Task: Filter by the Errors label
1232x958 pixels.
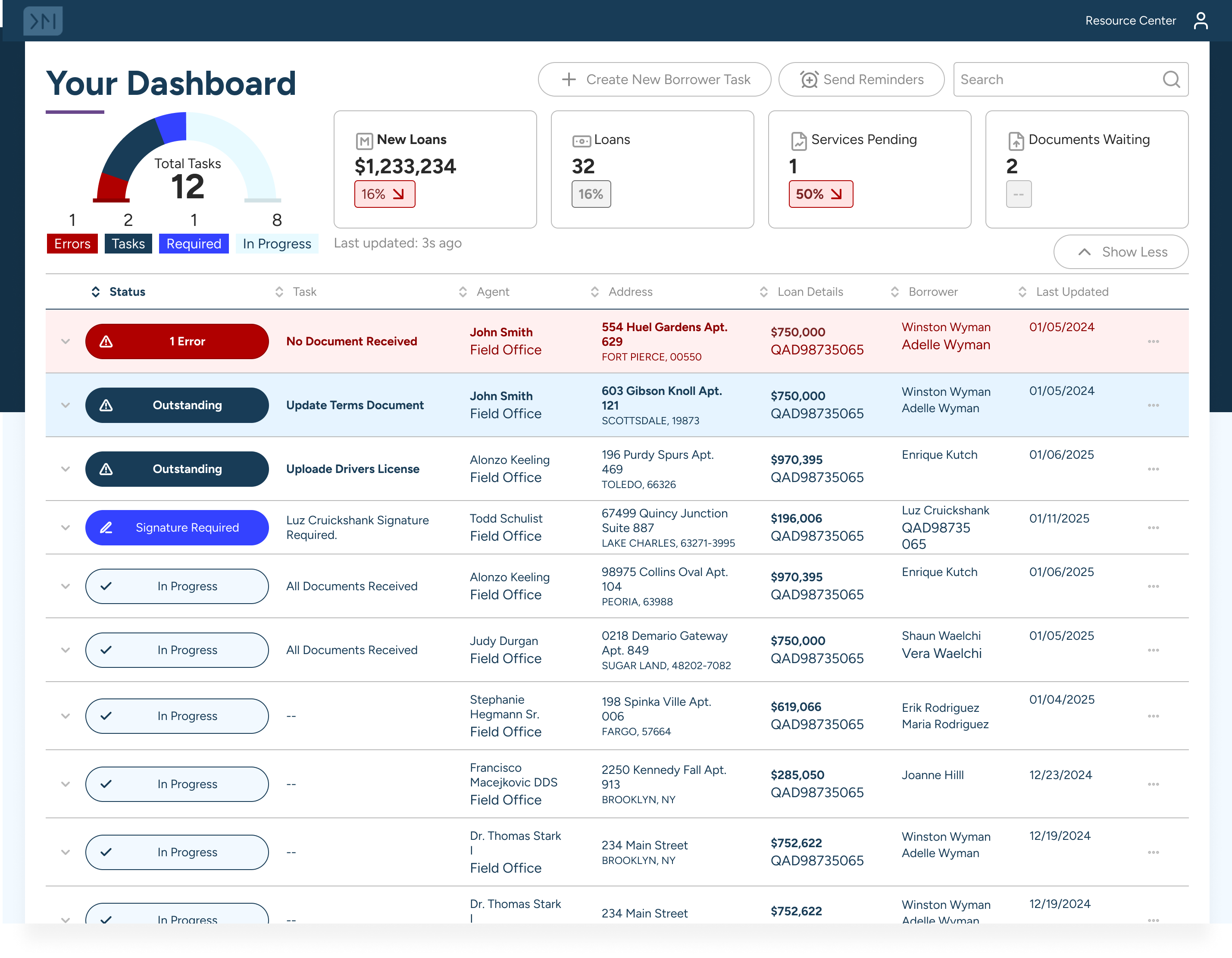Action: (72, 244)
